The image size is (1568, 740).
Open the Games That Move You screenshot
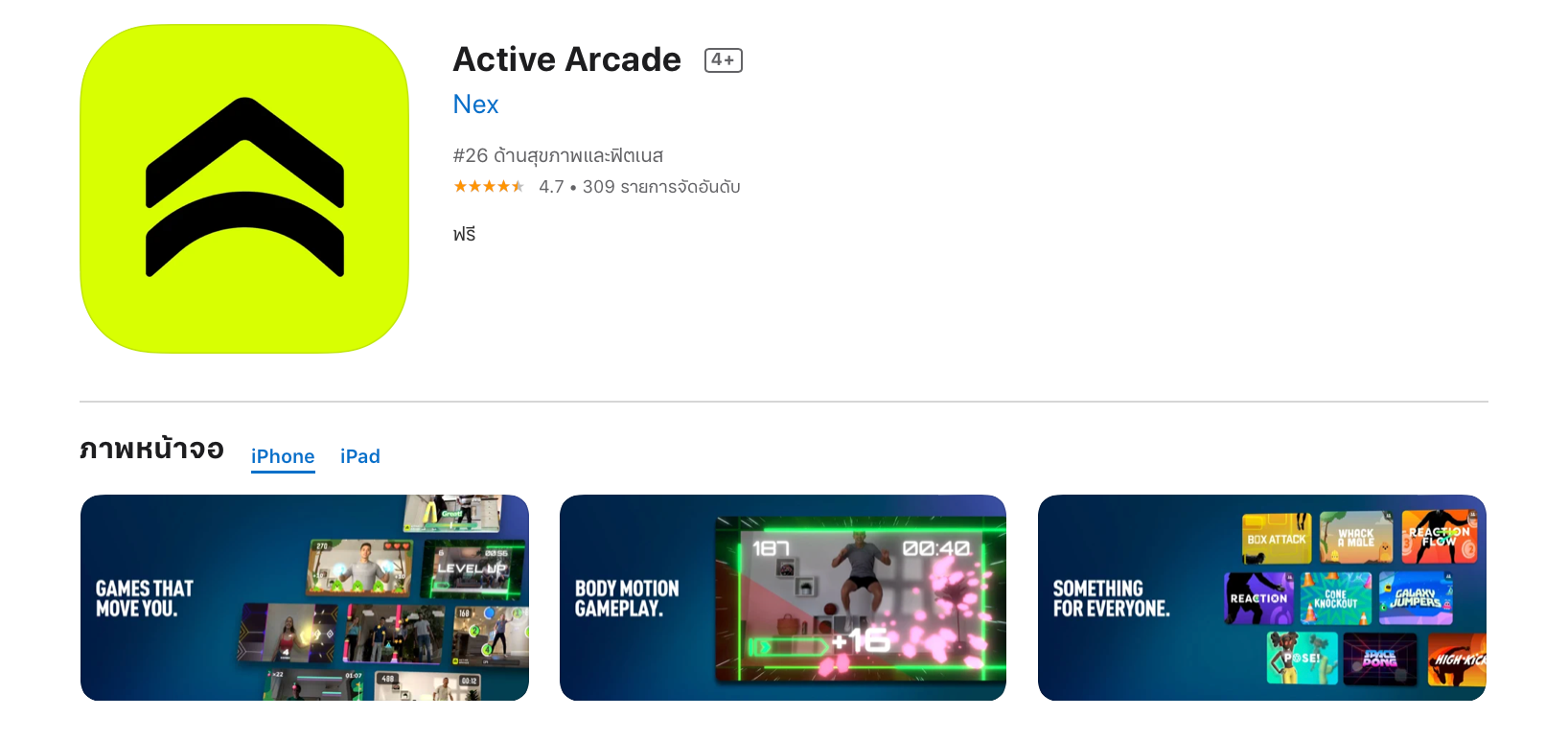[x=305, y=597]
